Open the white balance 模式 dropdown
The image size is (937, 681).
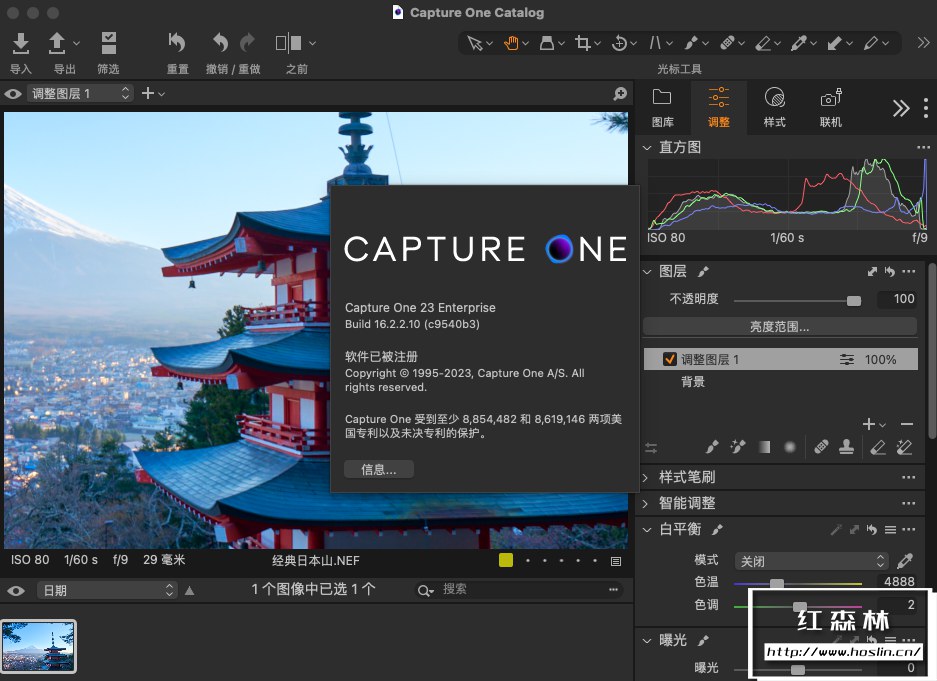tap(811, 561)
